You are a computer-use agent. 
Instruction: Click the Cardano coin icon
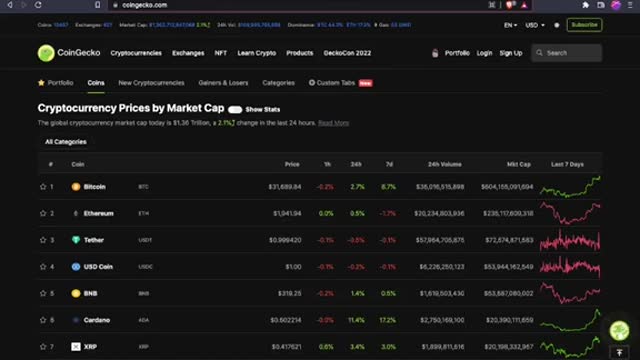click(76, 320)
